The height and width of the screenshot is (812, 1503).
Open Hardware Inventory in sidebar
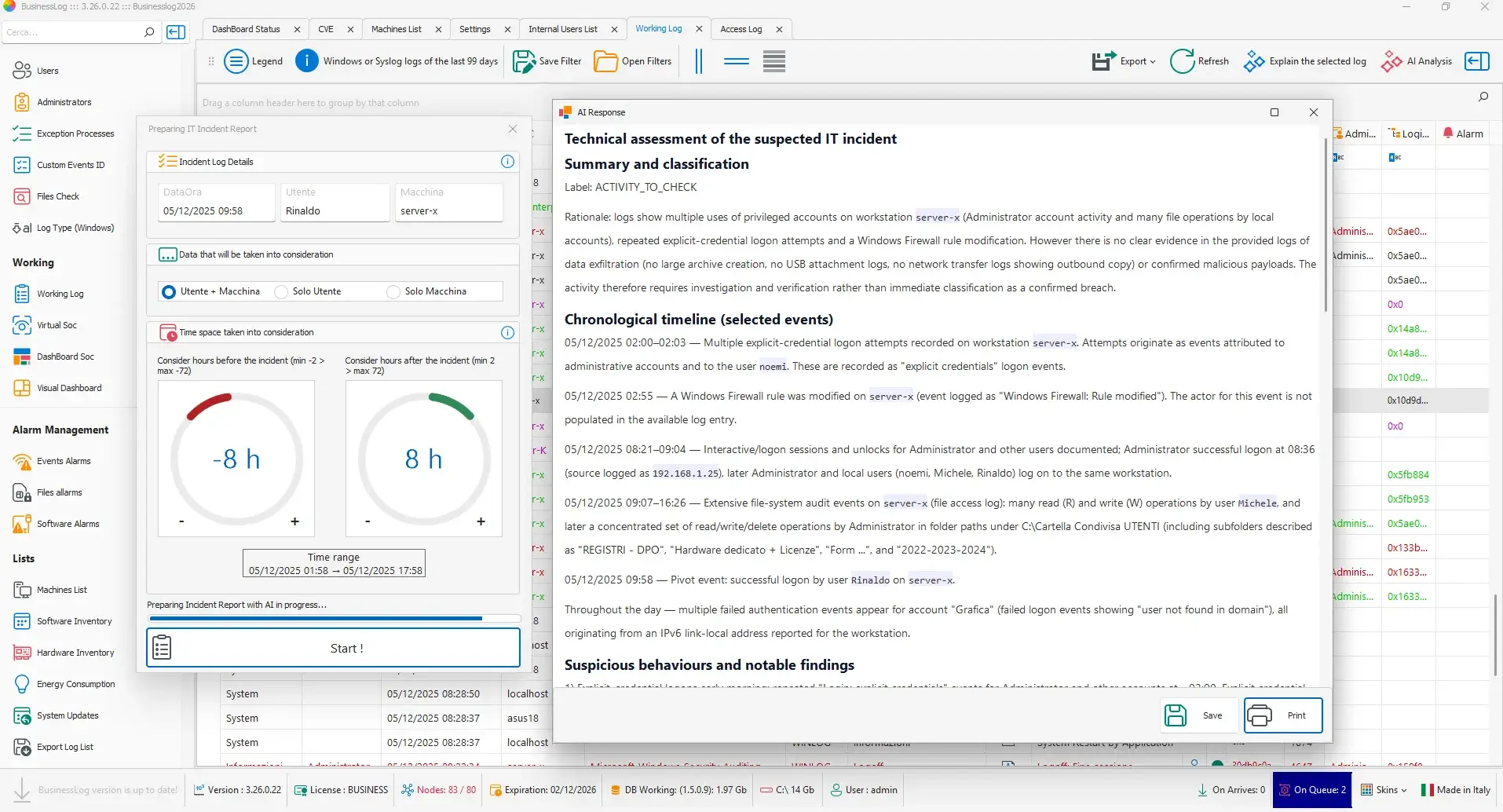coord(64,653)
